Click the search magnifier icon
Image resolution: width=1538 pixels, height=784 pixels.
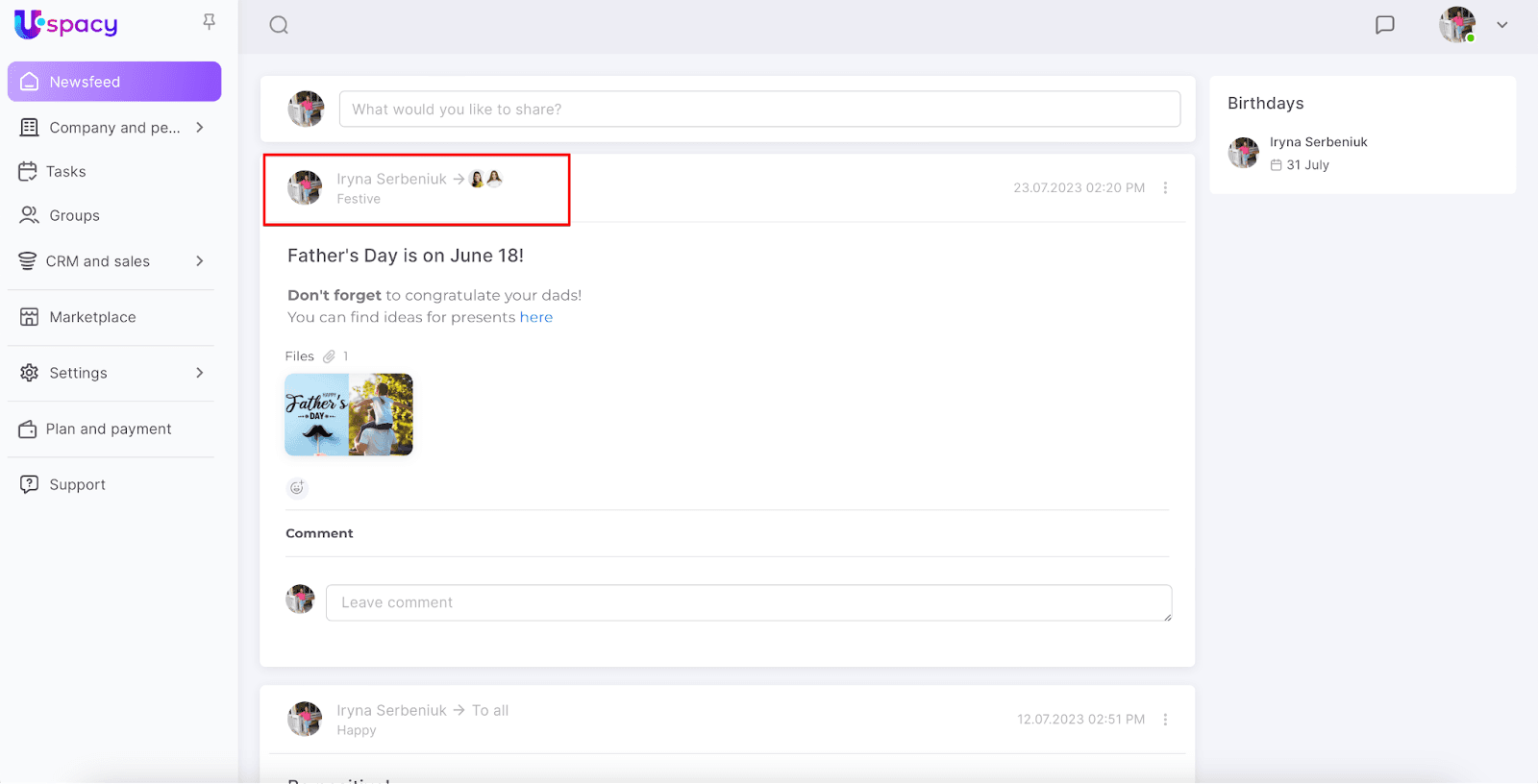pos(279,25)
